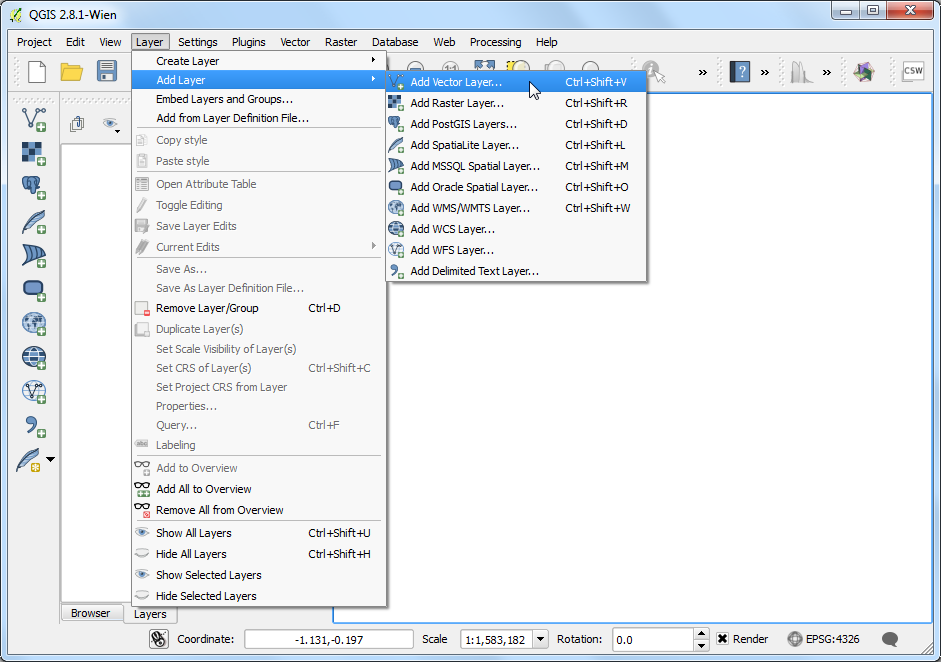Click the EPSG:4326 CRS status button
Screen dimensions: 941x662
823,639
